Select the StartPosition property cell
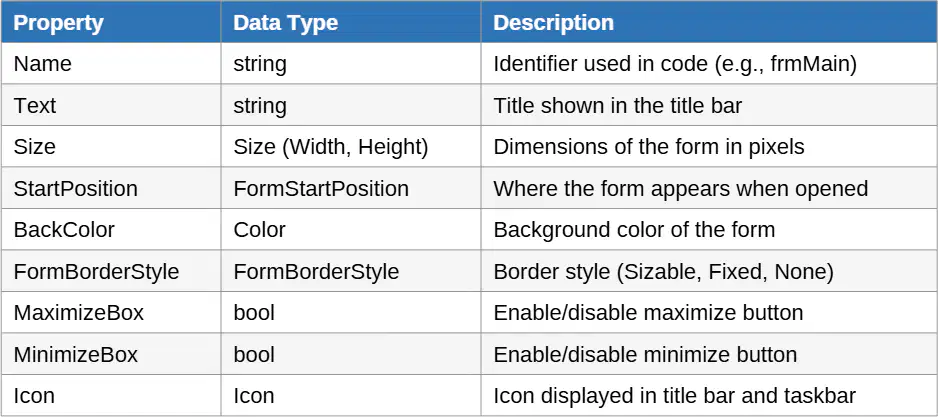938x417 pixels. pos(111,188)
